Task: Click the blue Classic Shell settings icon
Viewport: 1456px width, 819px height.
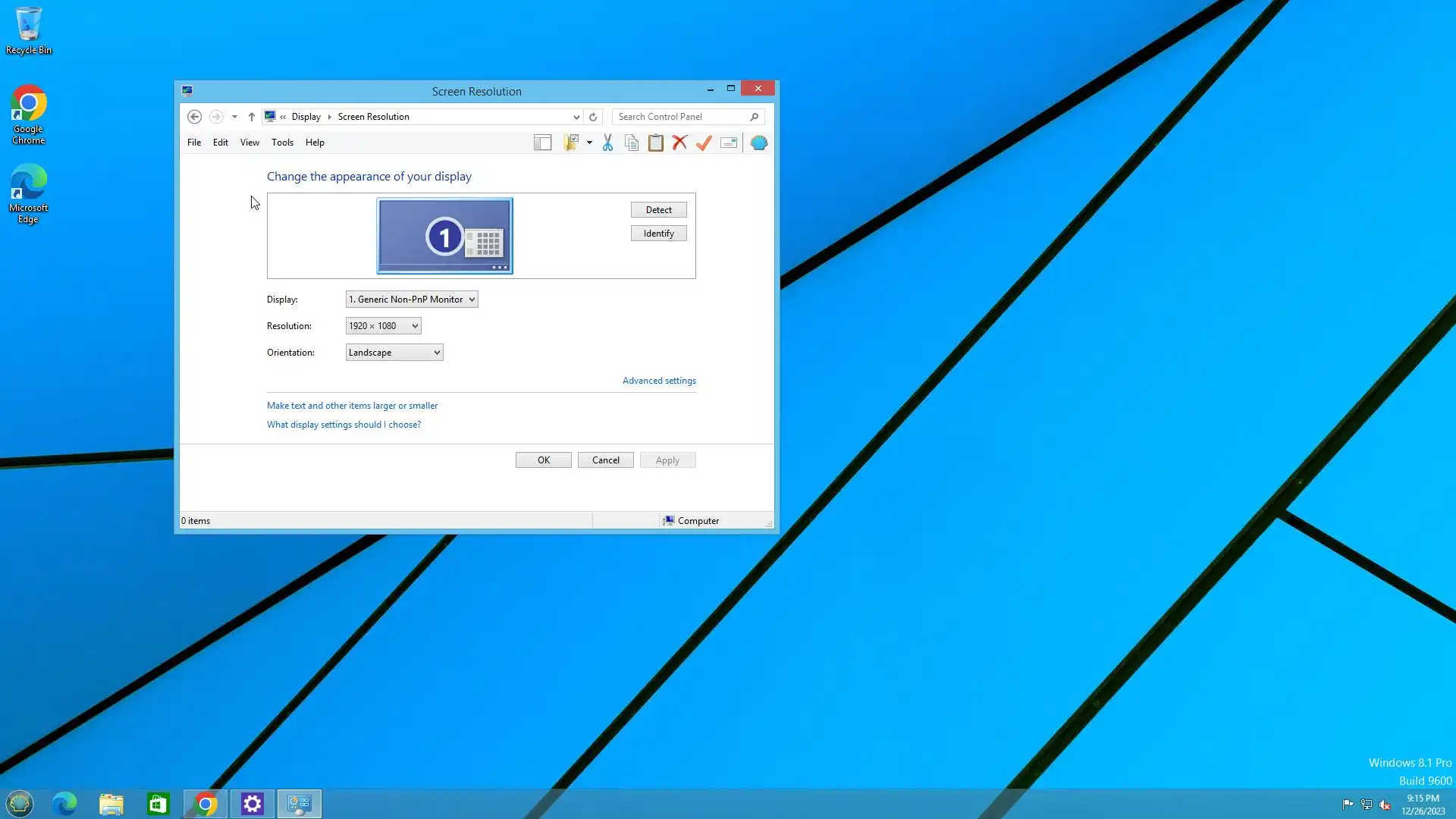Action: (758, 143)
